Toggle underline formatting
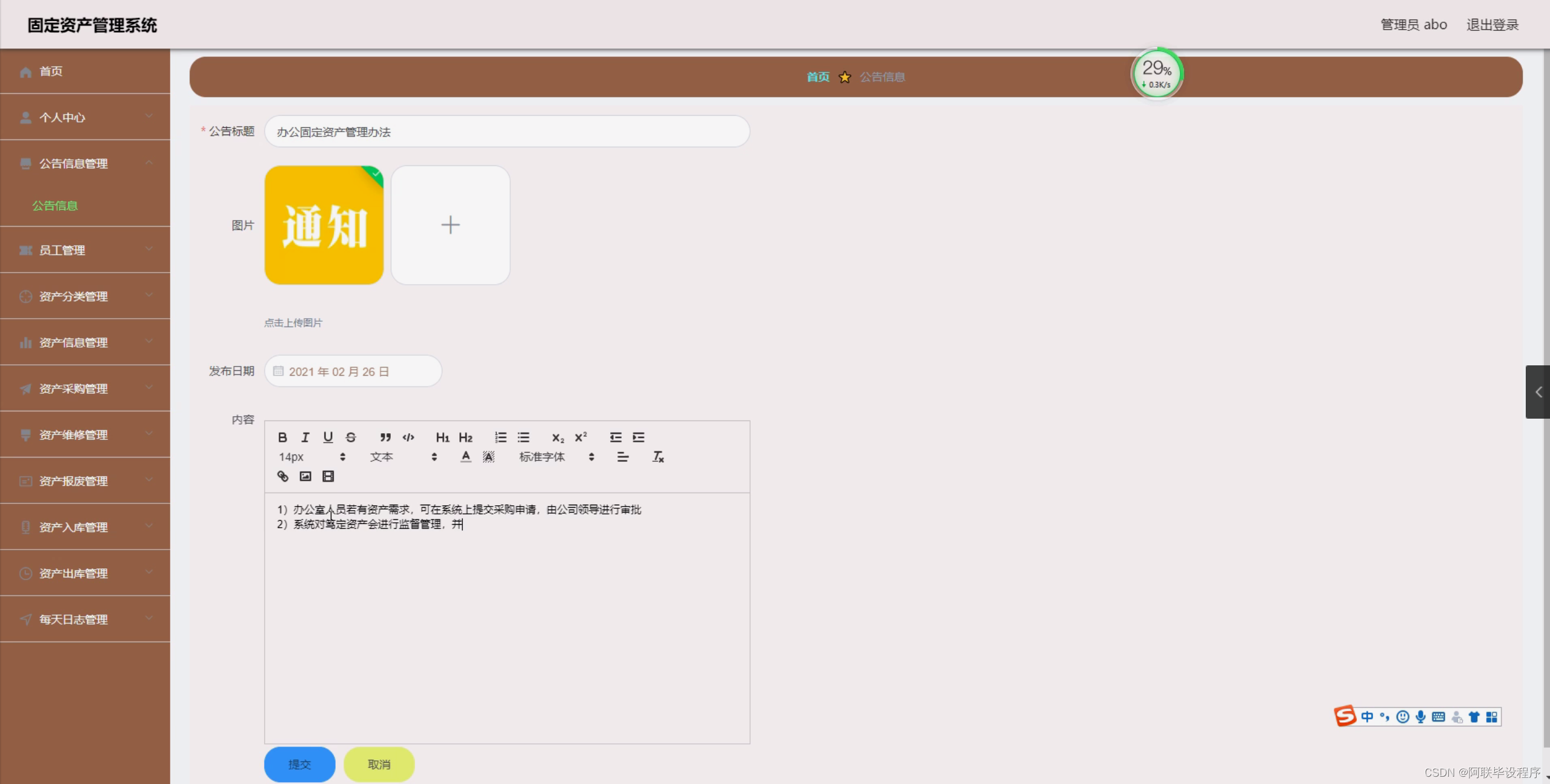1550x784 pixels. click(x=328, y=437)
